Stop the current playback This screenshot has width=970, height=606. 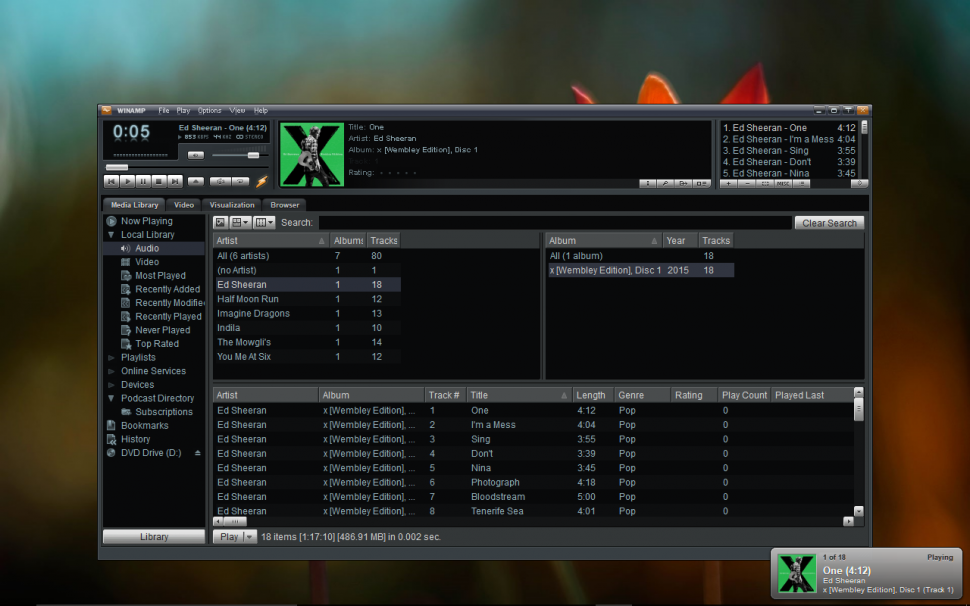coord(159,181)
